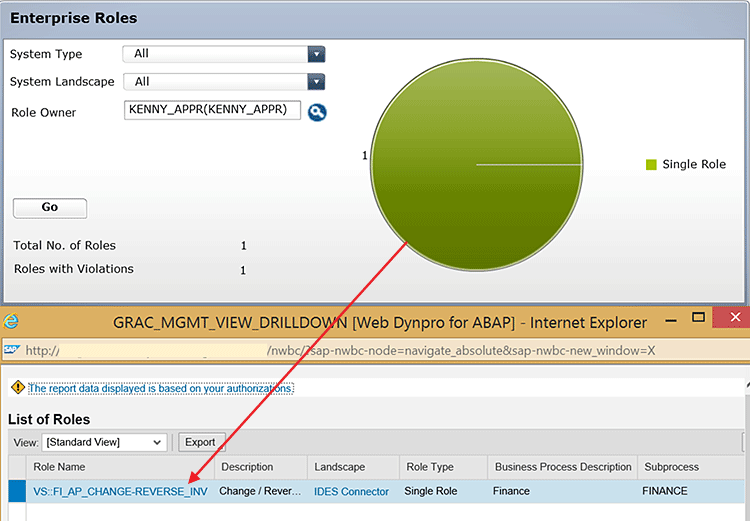Viewport: 750px width, 521px height.
Task: Open the VS::FI_AP_CHANGE-REVERSE_INV role link
Action: [120, 491]
